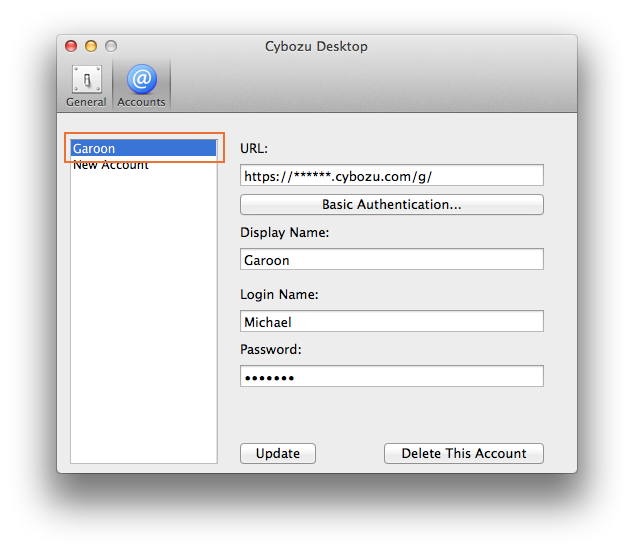Viewport: 634px width, 552px height.
Task: Click Delete This Account button
Action: click(x=464, y=453)
